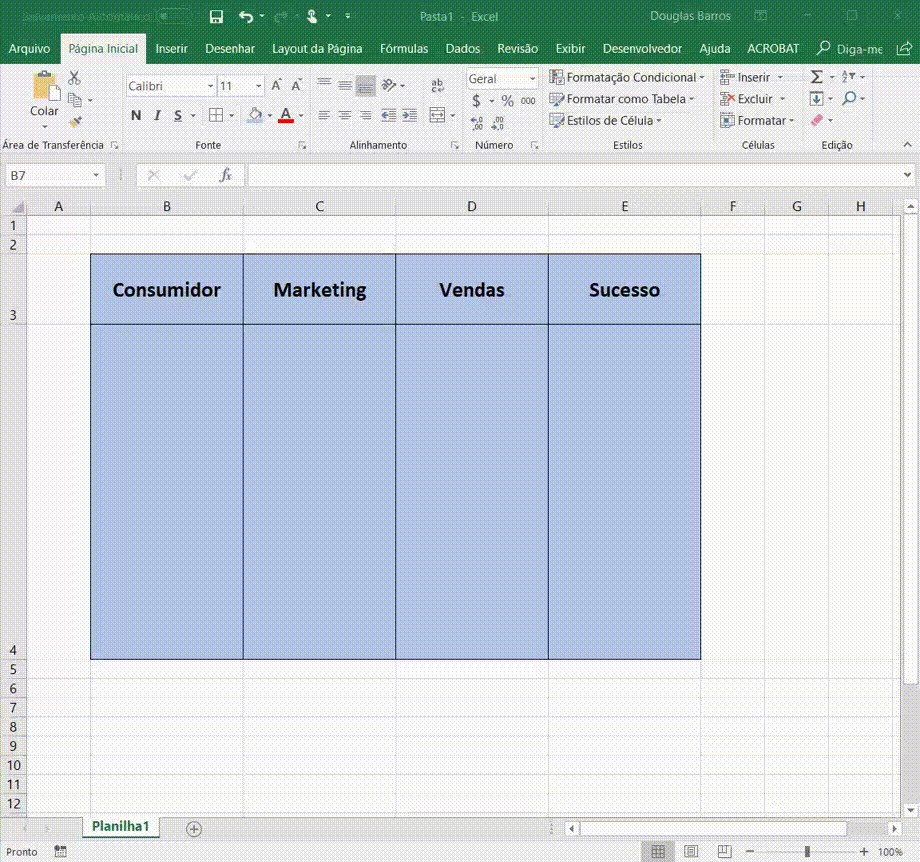Viewport: 920px width, 862px height.
Task: Apply the fill color bucket
Action: [x=255, y=115]
